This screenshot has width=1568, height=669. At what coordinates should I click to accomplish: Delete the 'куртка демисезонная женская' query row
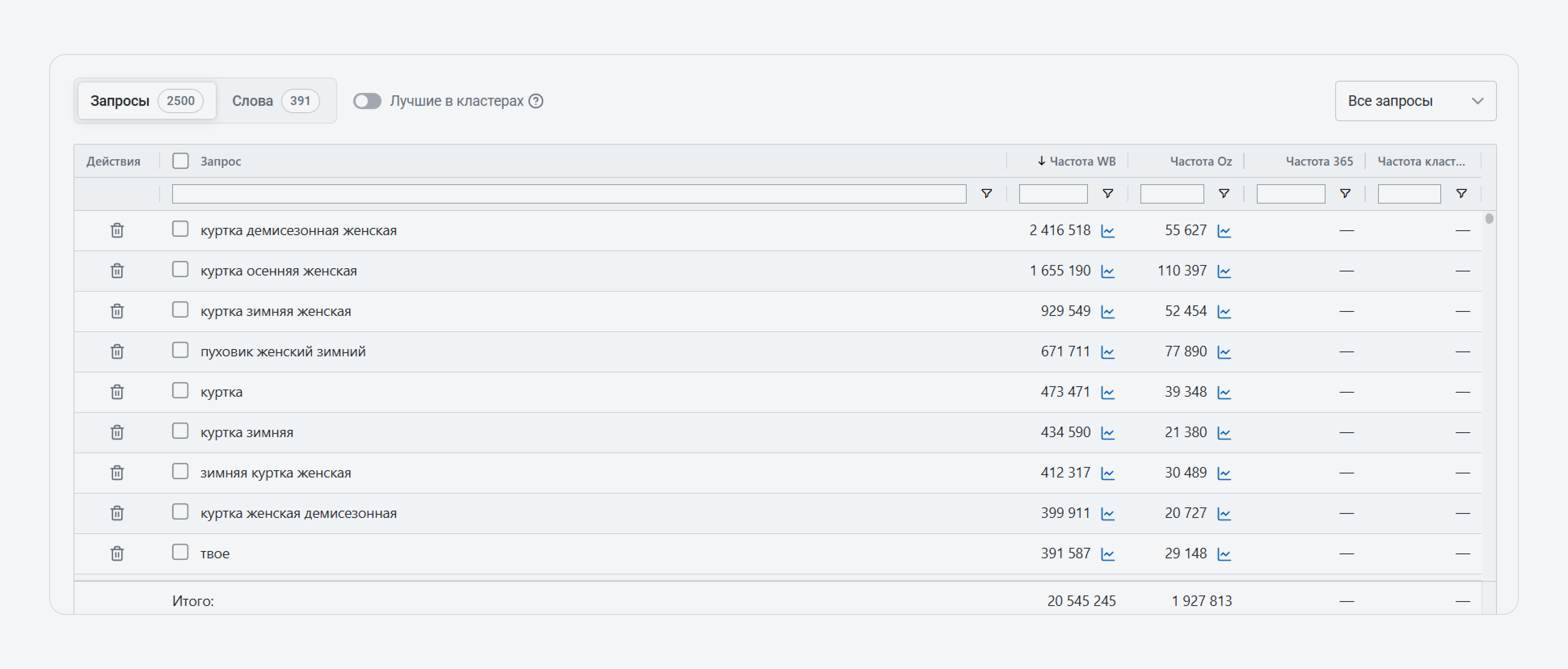(117, 231)
